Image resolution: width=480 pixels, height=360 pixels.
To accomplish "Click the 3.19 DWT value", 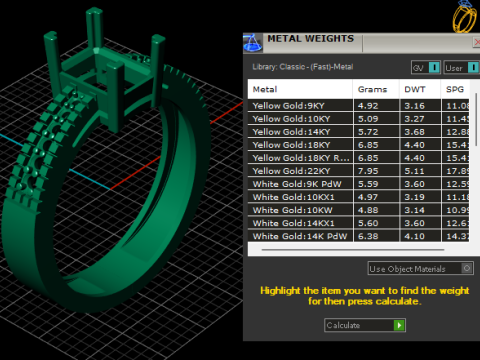I will pos(414,197).
